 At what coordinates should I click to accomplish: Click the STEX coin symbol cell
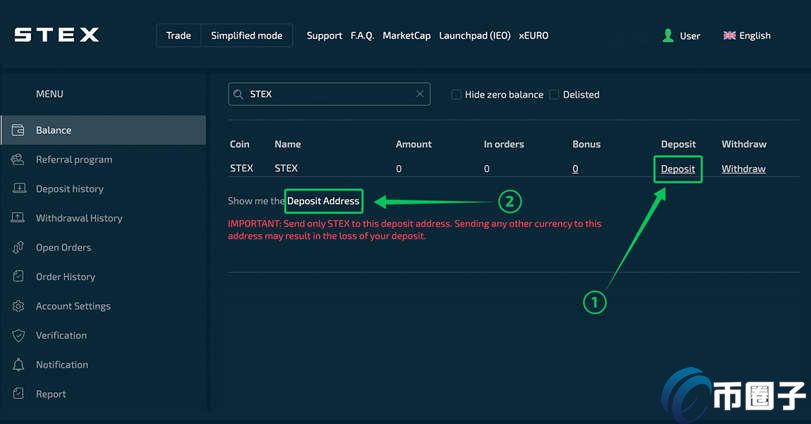pyautogui.click(x=242, y=168)
